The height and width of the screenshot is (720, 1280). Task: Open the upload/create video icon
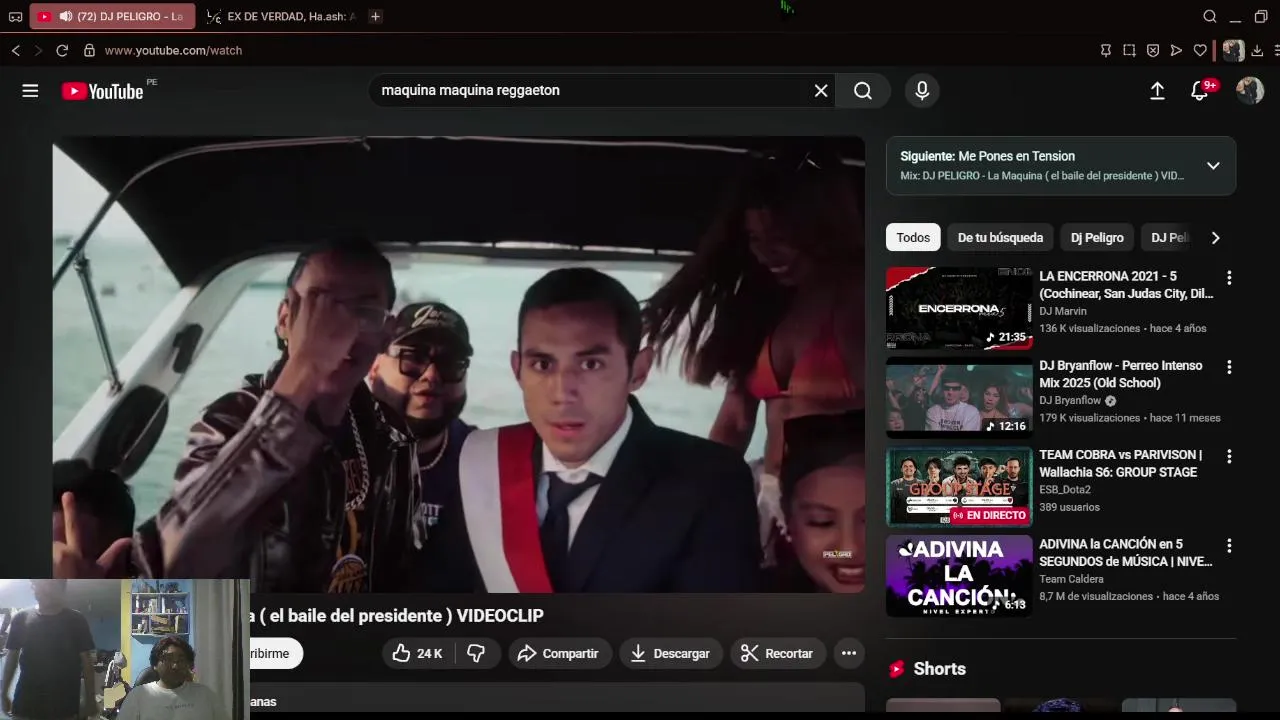[1157, 91]
